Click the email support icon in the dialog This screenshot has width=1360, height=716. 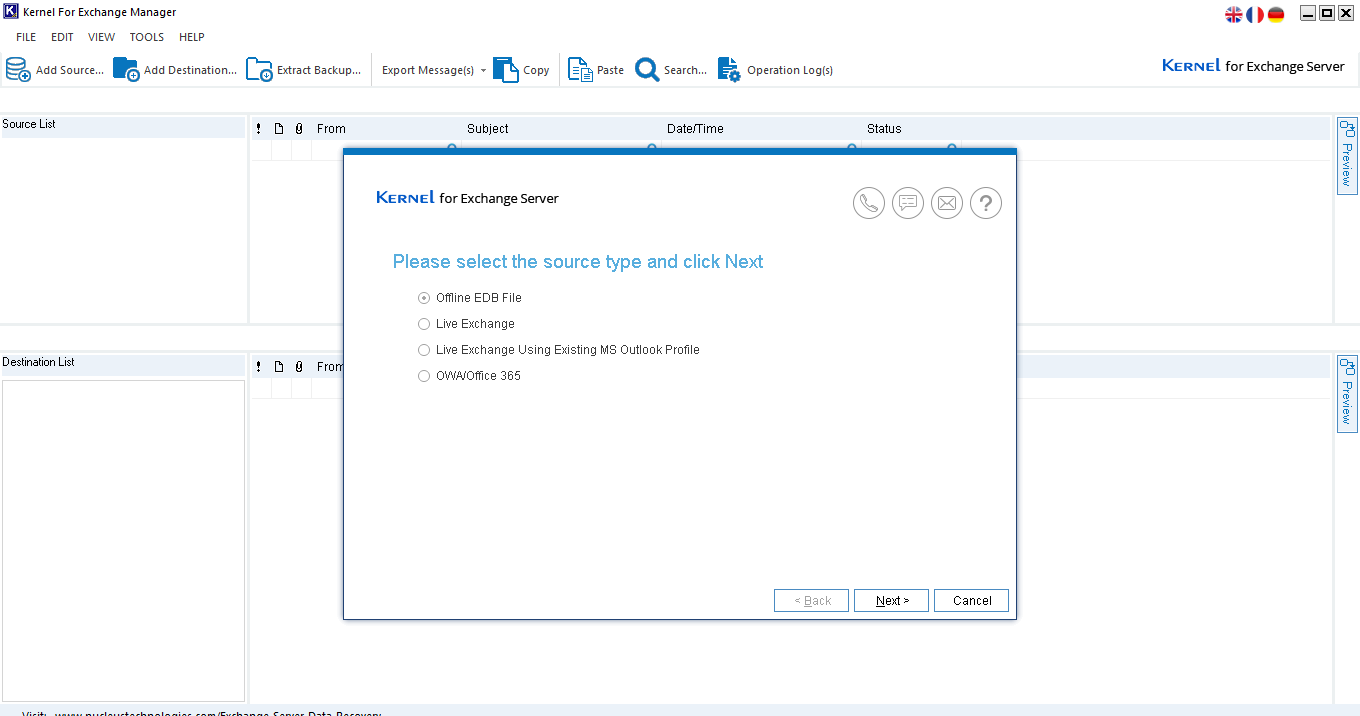(x=947, y=203)
